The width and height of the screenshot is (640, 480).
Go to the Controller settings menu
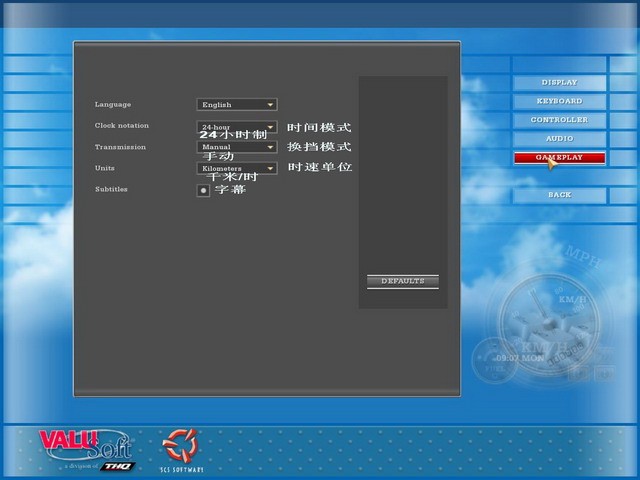[x=559, y=120]
